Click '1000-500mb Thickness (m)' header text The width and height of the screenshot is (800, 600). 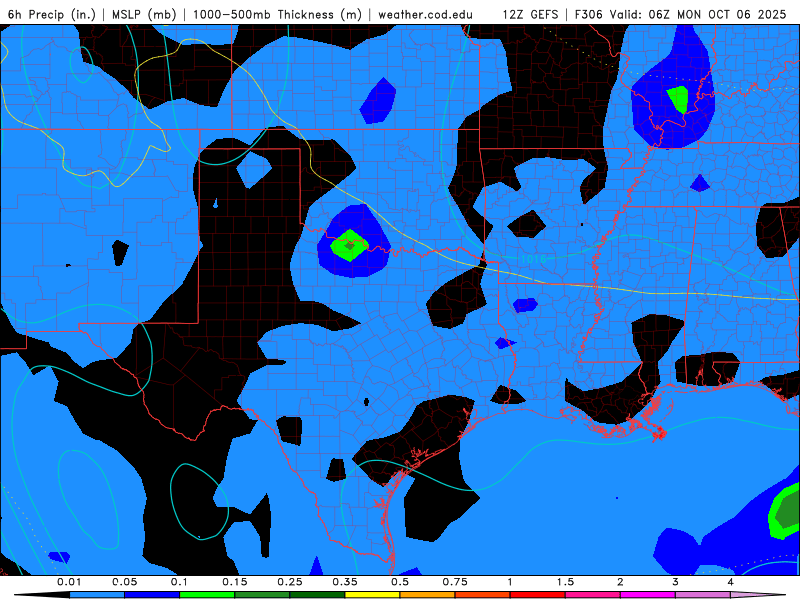pos(277,14)
